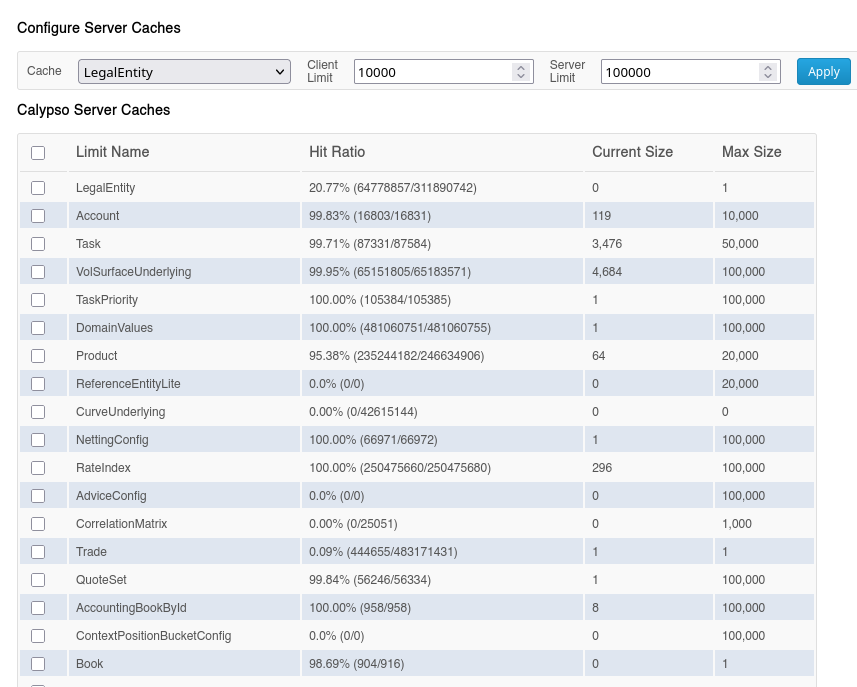Viewport: 857px width, 687px height.
Task: Select the Trade row checkbox
Action: click(38, 551)
